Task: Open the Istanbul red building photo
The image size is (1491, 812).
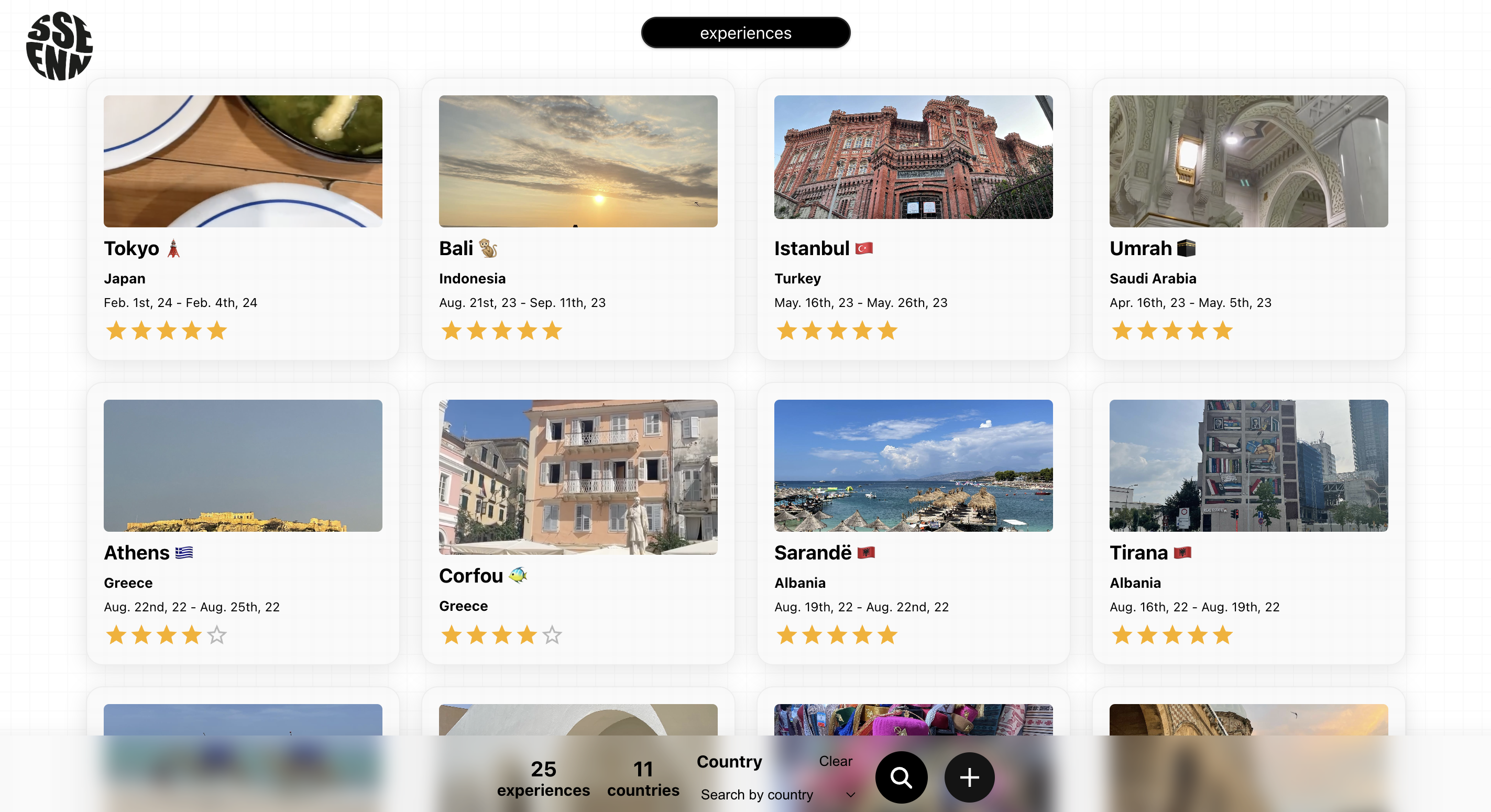Action: click(913, 157)
